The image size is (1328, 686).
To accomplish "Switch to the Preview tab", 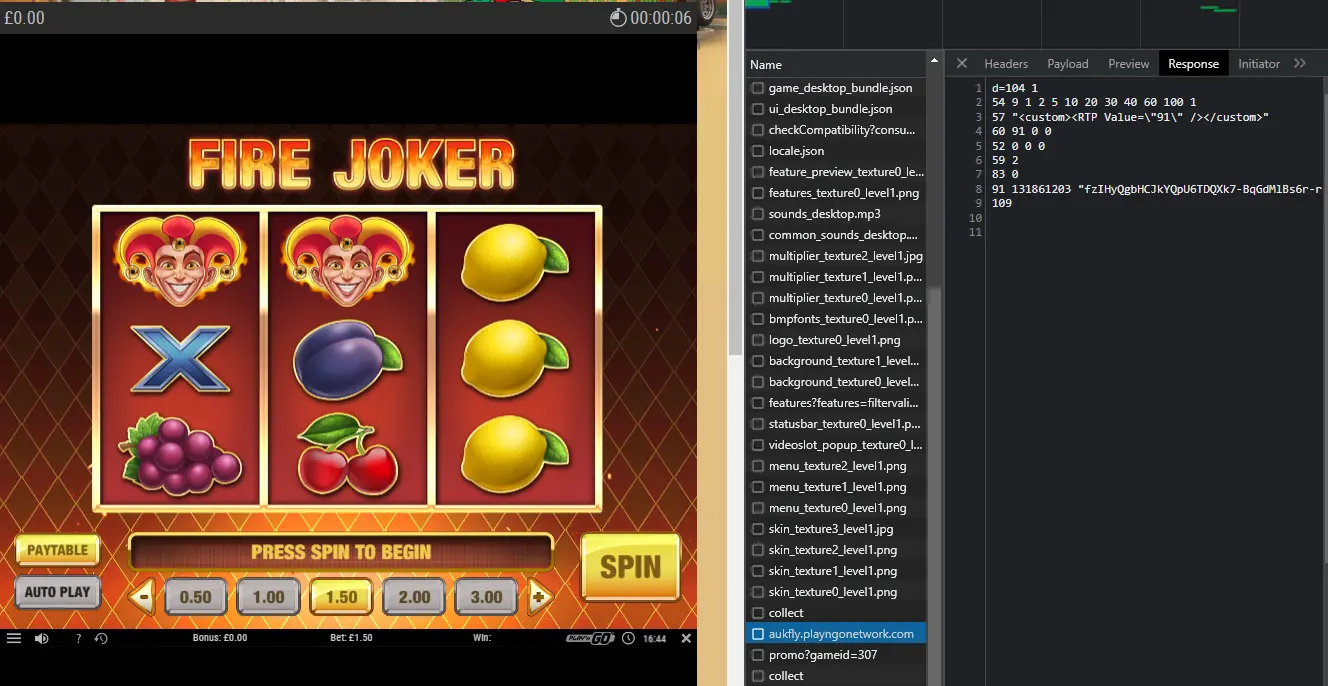I will pos(1129,63).
